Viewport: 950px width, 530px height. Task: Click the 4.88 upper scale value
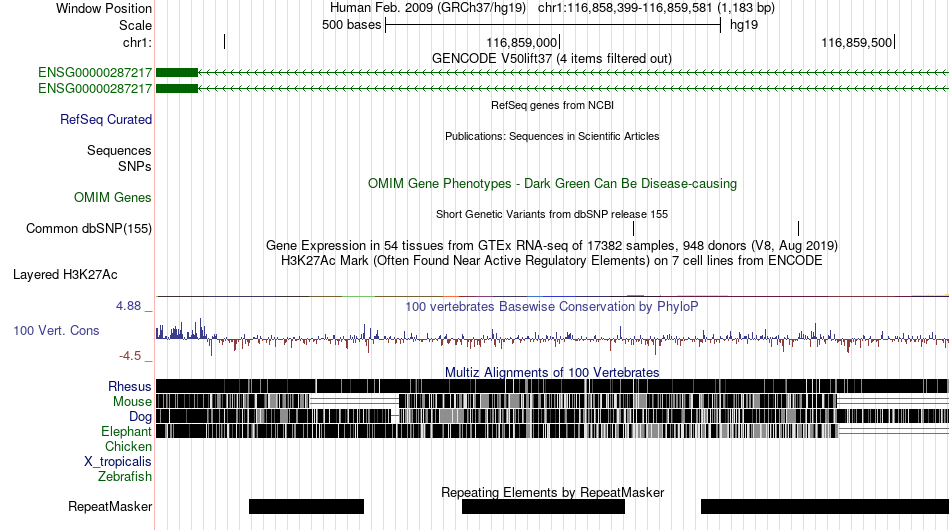pyautogui.click(x=128, y=306)
